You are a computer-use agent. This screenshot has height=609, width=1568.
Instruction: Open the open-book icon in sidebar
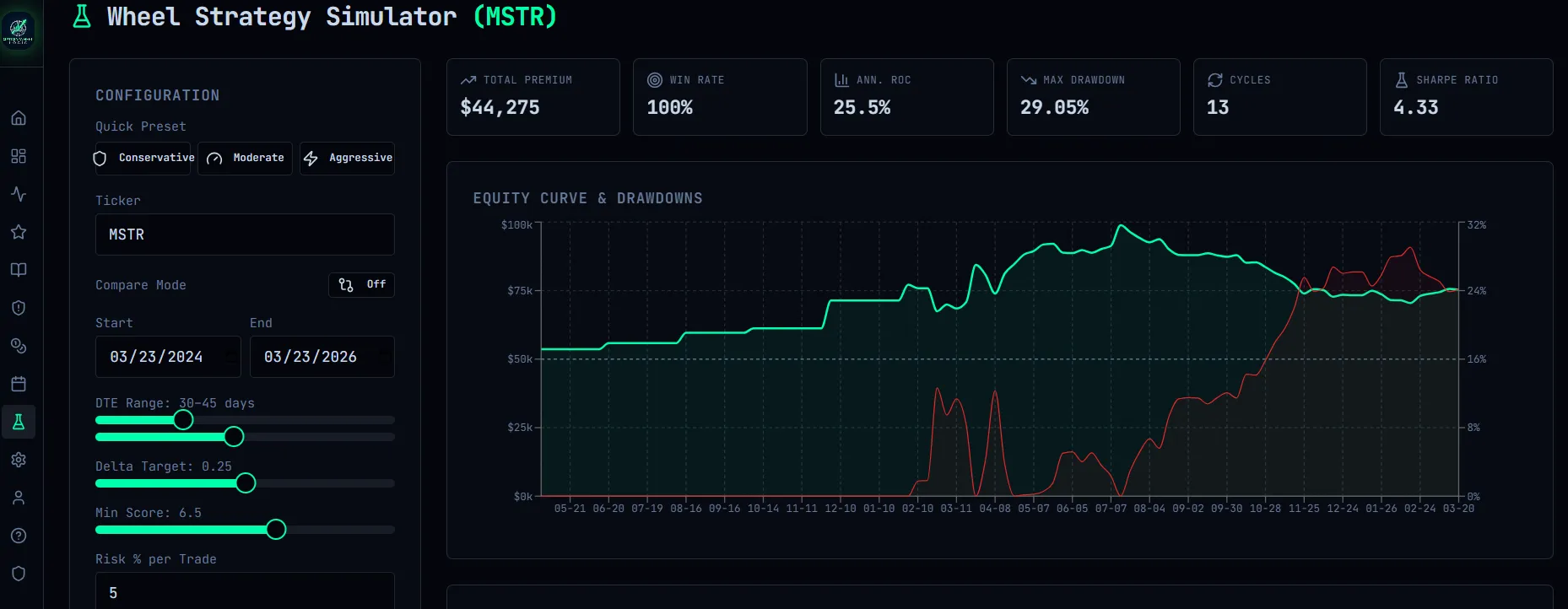coord(19,270)
